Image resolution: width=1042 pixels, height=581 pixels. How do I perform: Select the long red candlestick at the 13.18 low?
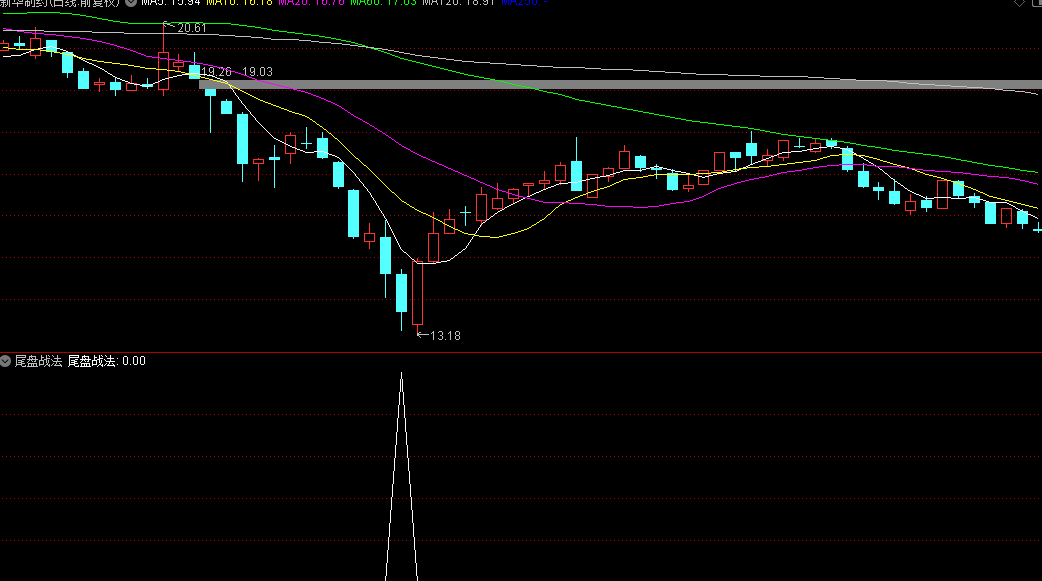pos(417,292)
